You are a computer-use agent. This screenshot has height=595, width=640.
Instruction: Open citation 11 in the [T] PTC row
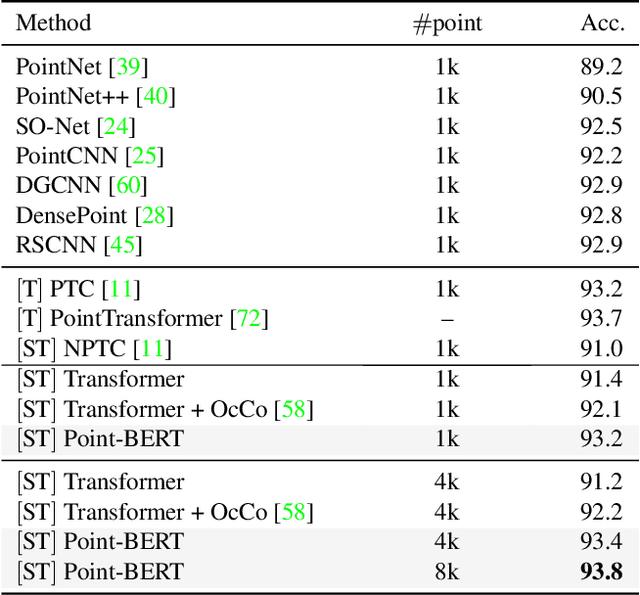[123, 290]
